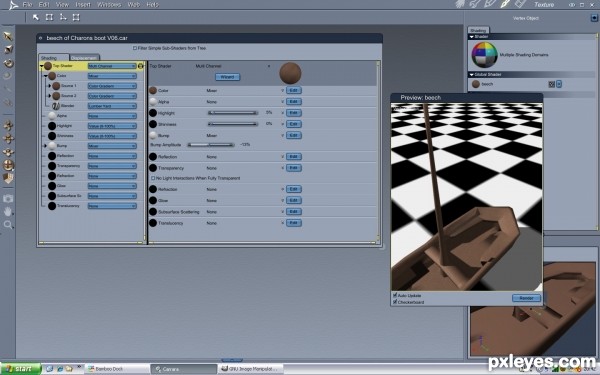600x375 pixels.
Task: Open the Color Mixer dropdown in shader tree
Action: tap(112, 76)
